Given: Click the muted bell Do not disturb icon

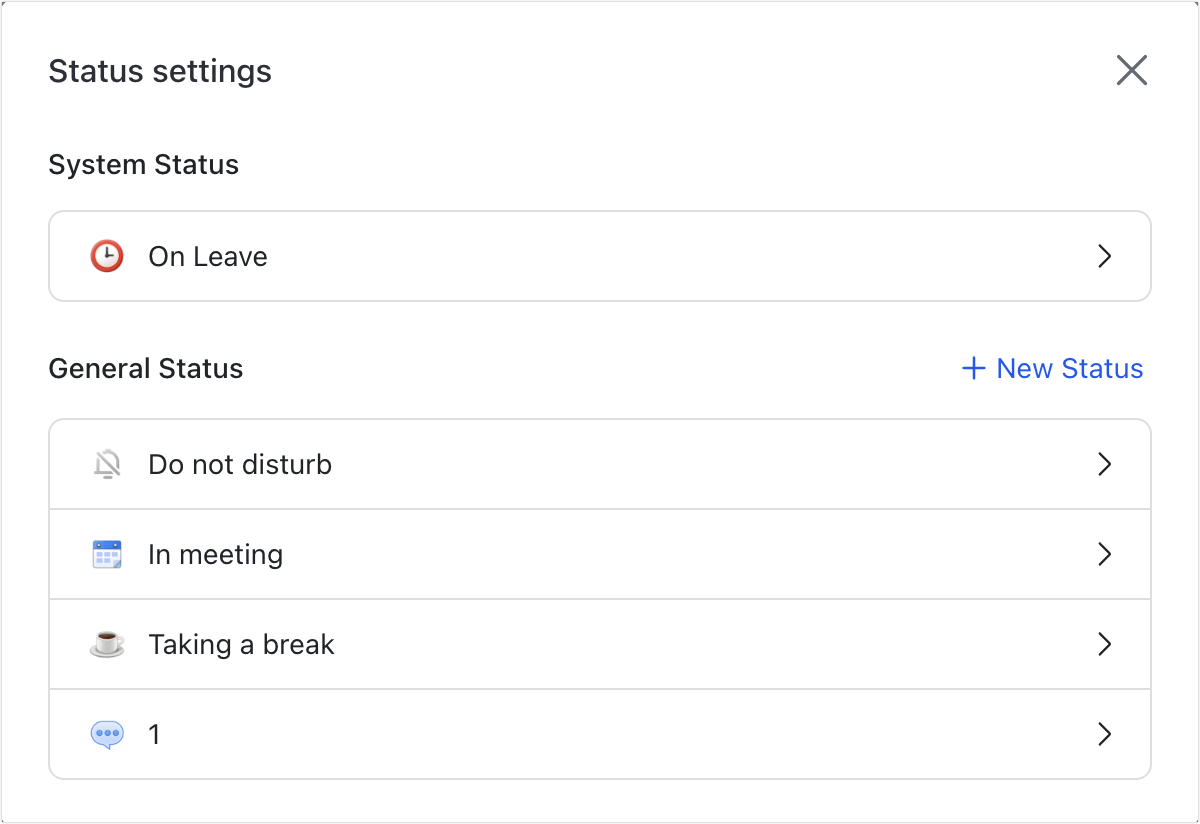Looking at the screenshot, I should [x=107, y=465].
